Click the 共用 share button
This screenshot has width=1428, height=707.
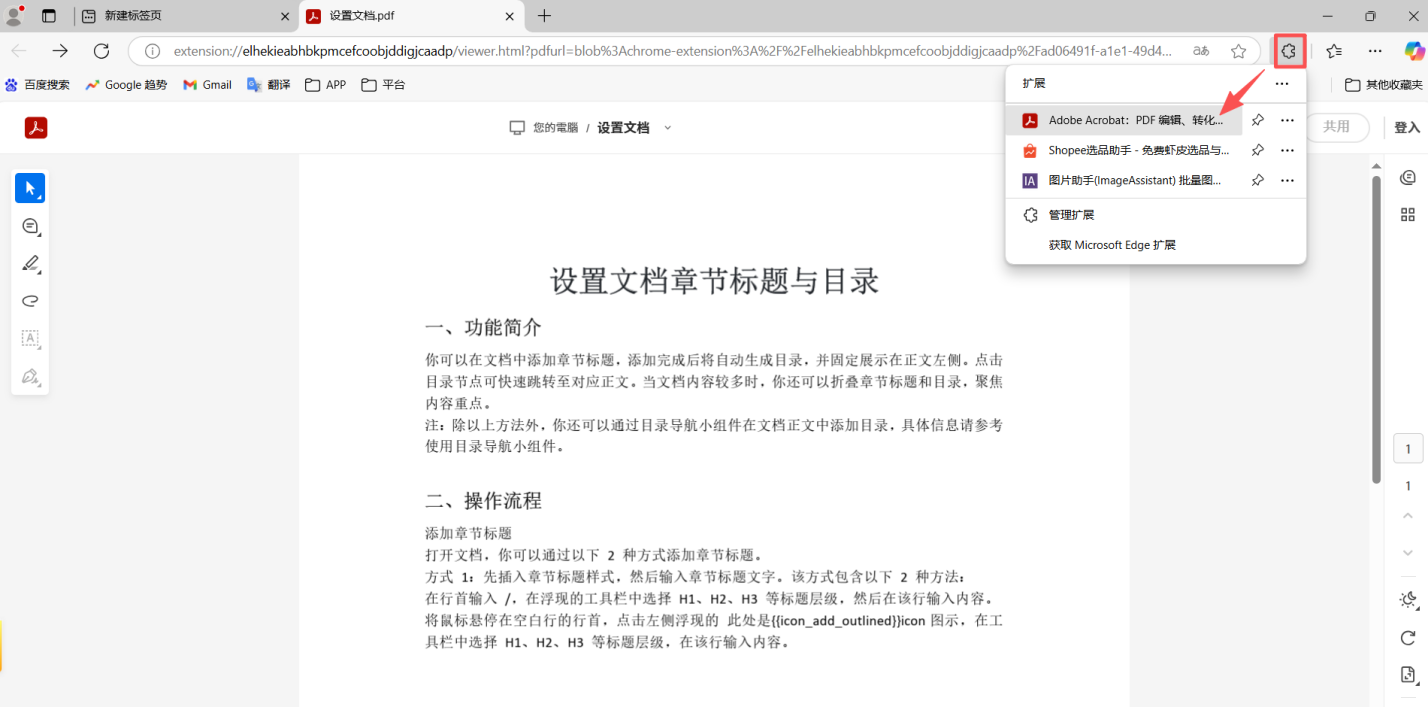click(x=1338, y=127)
